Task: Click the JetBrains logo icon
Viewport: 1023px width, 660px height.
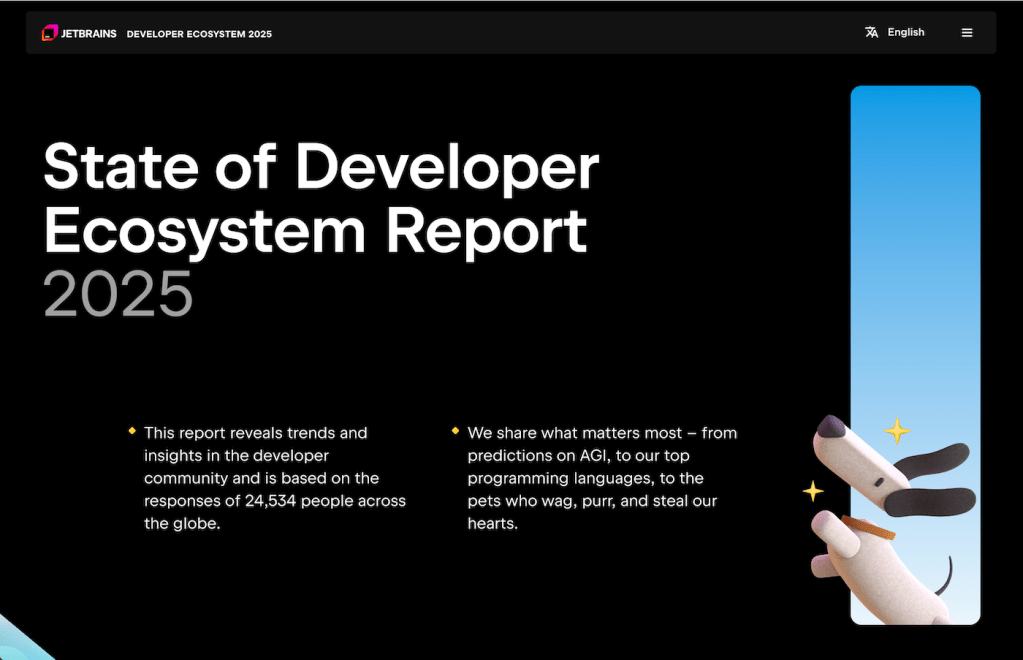Action: click(49, 33)
